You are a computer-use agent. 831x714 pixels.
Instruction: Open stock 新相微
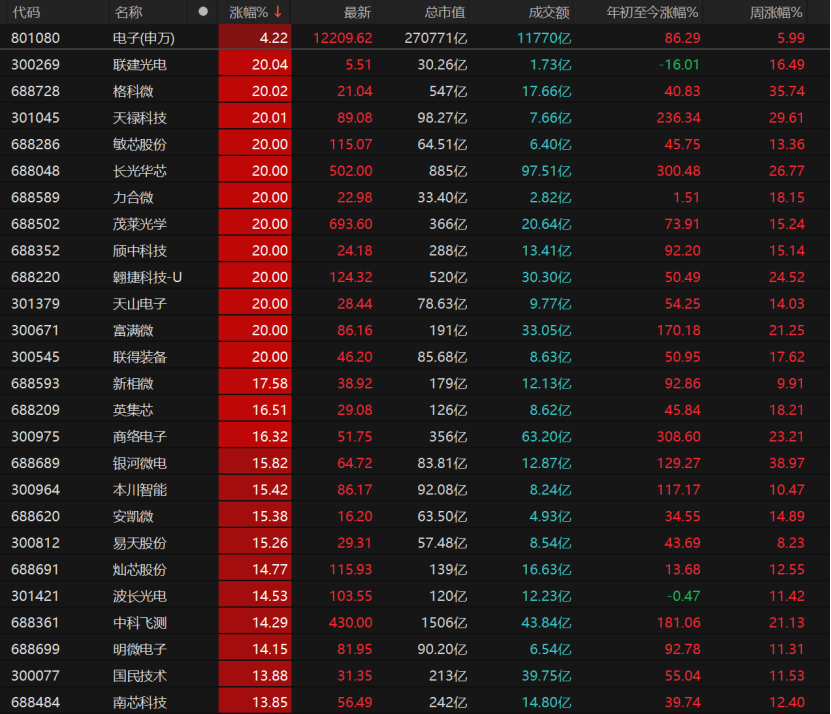[133, 383]
